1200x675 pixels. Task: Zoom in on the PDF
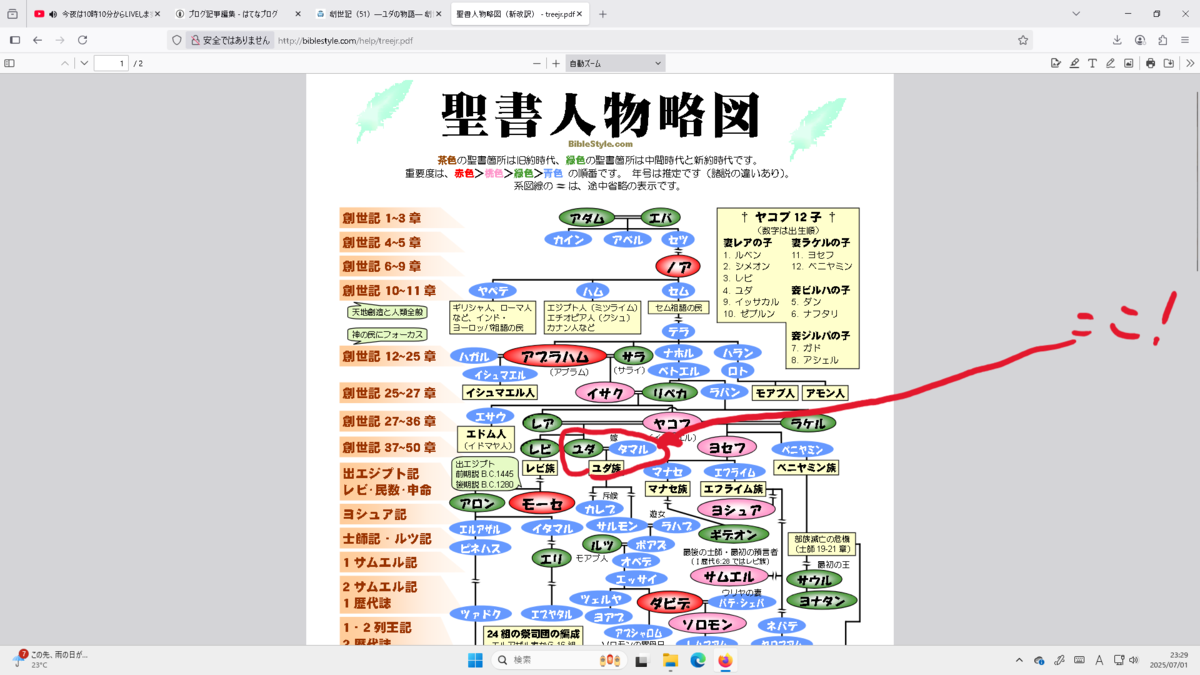(x=556, y=63)
